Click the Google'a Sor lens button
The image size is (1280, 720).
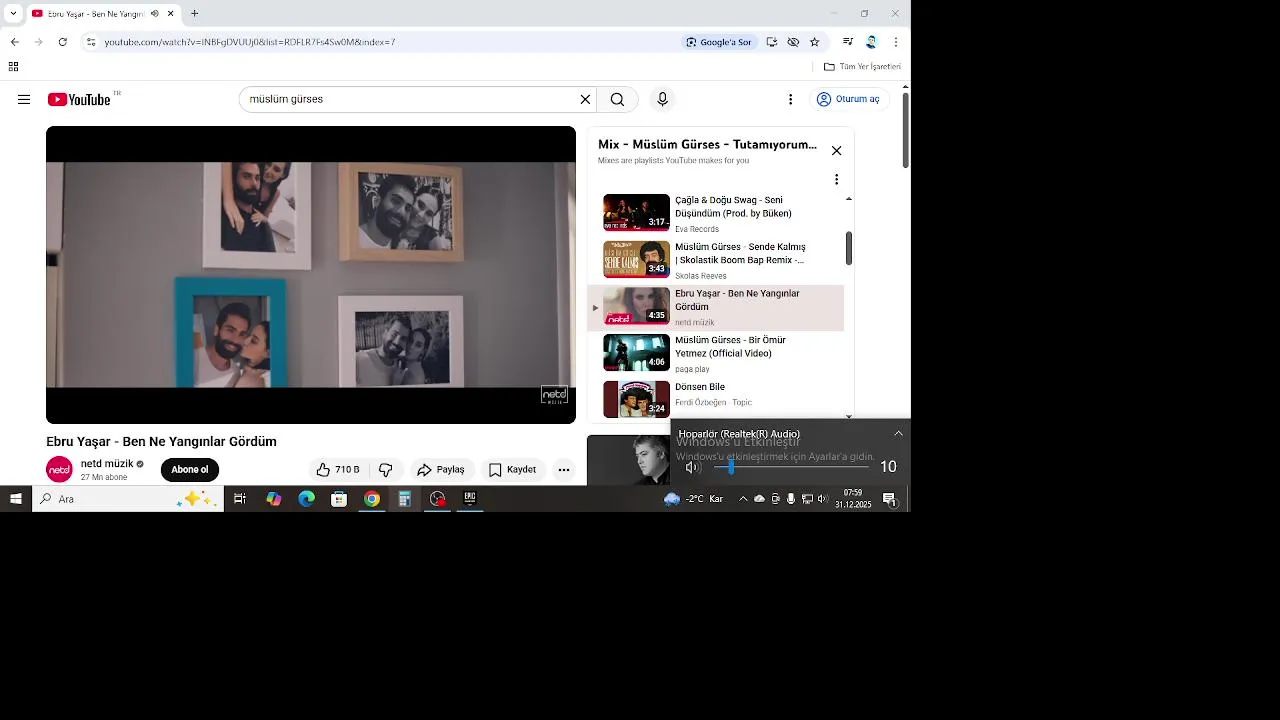click(719, 42)
